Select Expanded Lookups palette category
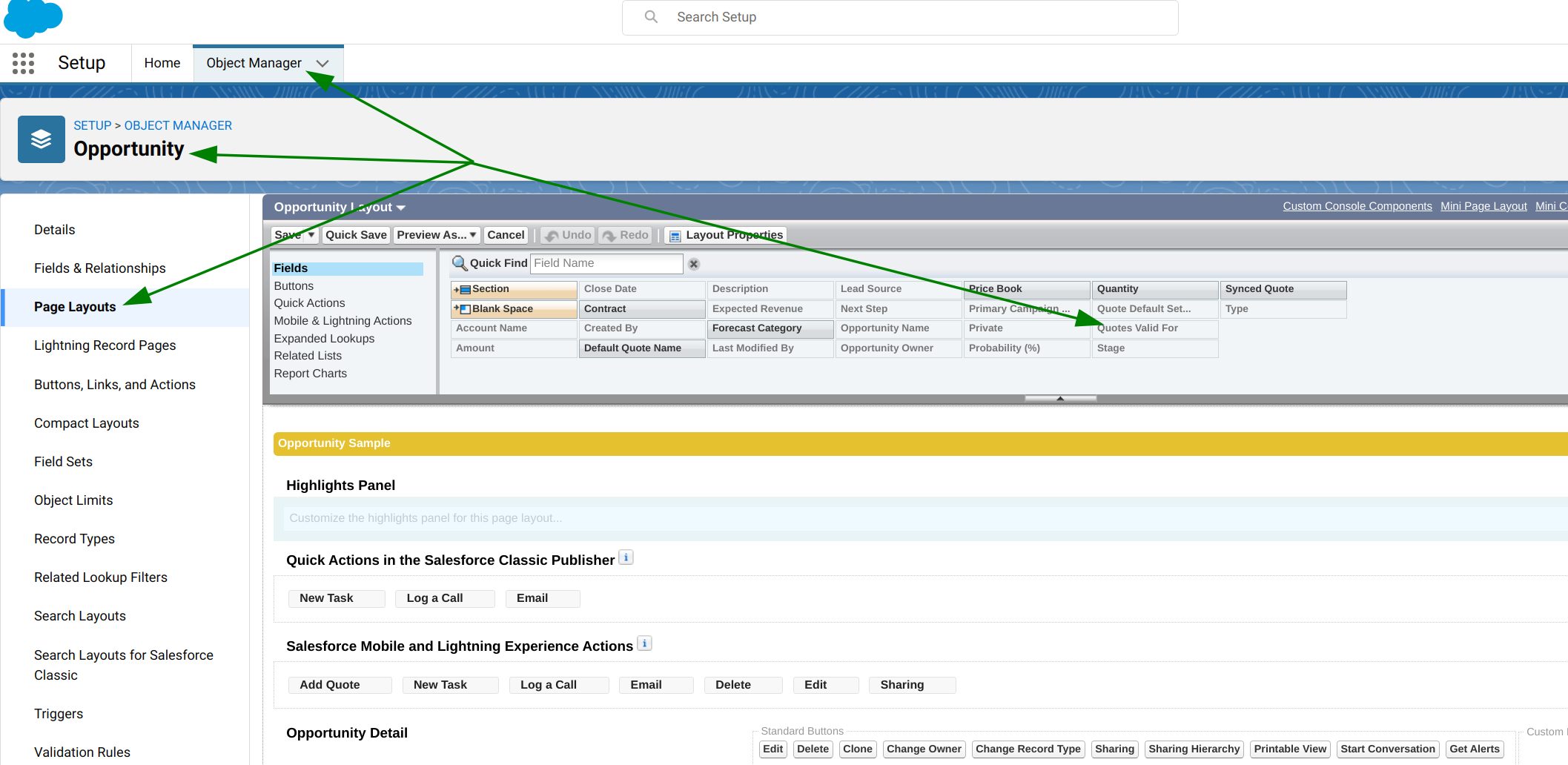The image size is (1568, 765). pyautogui.click(x=324, y=339)
